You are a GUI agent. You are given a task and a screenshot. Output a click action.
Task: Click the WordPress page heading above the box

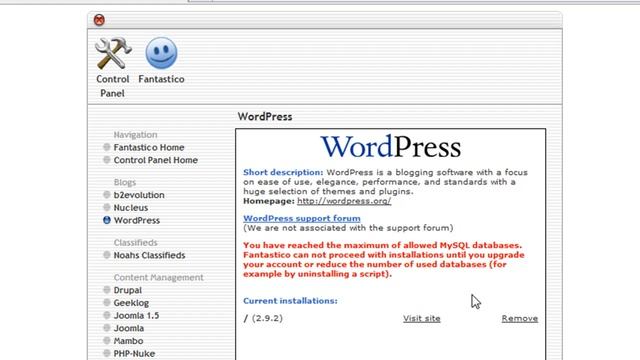click(265, 117)
